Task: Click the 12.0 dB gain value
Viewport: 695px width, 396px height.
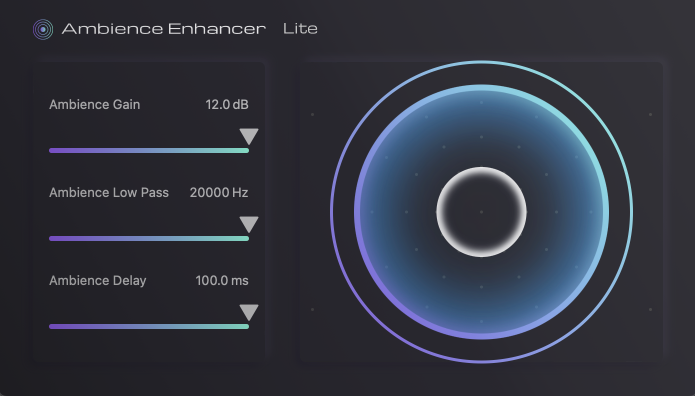Action: pyautogui.click(x=227, y=105)
